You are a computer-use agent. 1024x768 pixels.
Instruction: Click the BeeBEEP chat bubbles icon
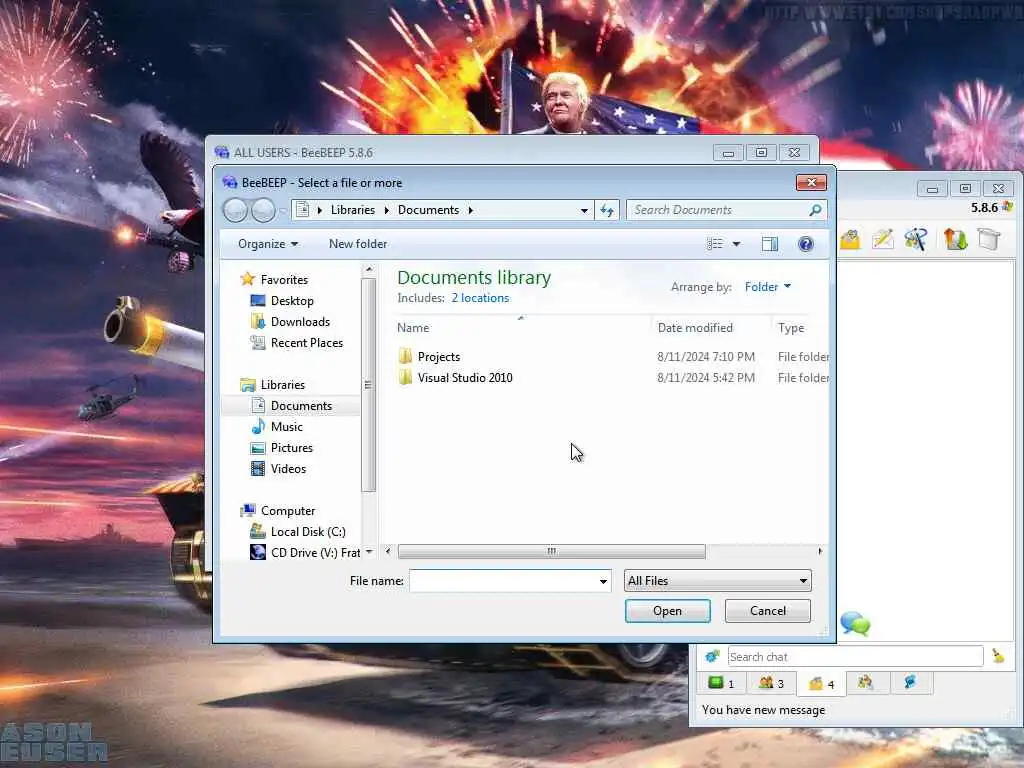click(856, 624)
